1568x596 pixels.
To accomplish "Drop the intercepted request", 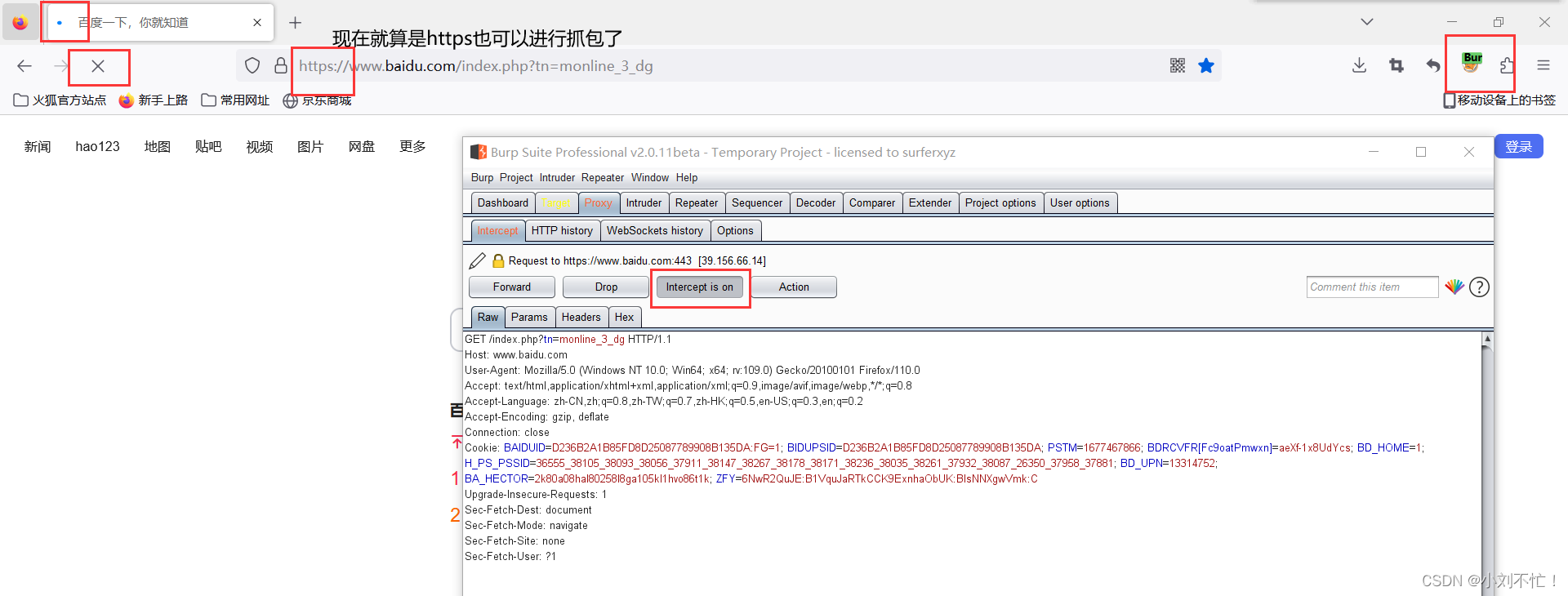I will pos(606,287).
